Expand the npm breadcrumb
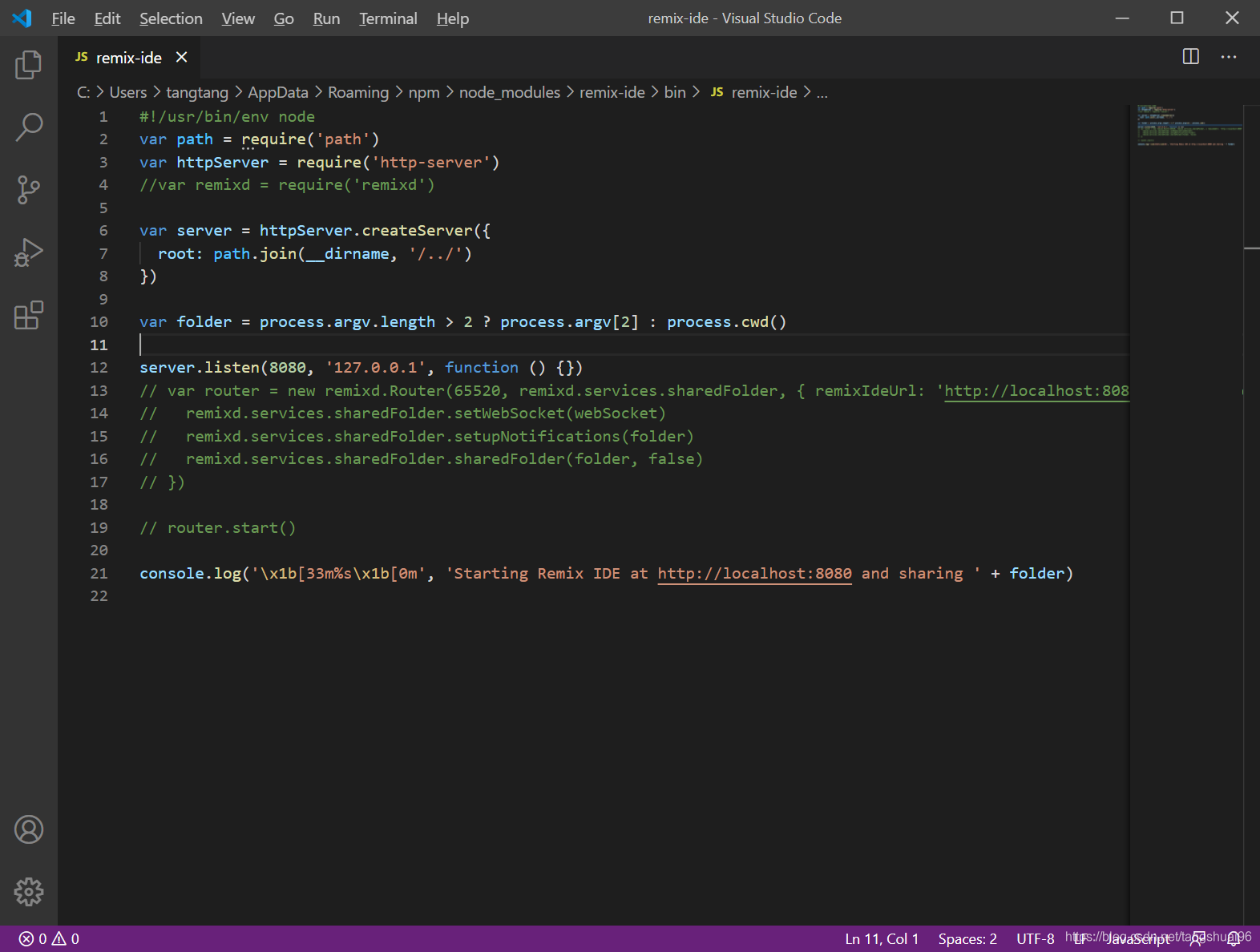 (424, 92)
